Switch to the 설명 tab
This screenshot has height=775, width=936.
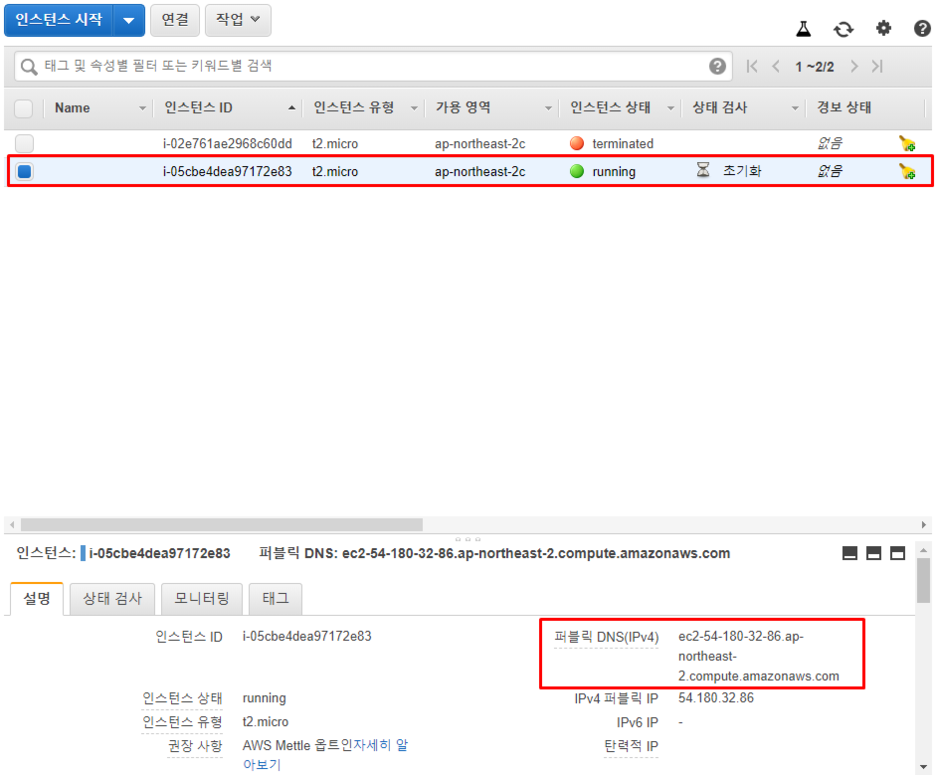point(36,598)
